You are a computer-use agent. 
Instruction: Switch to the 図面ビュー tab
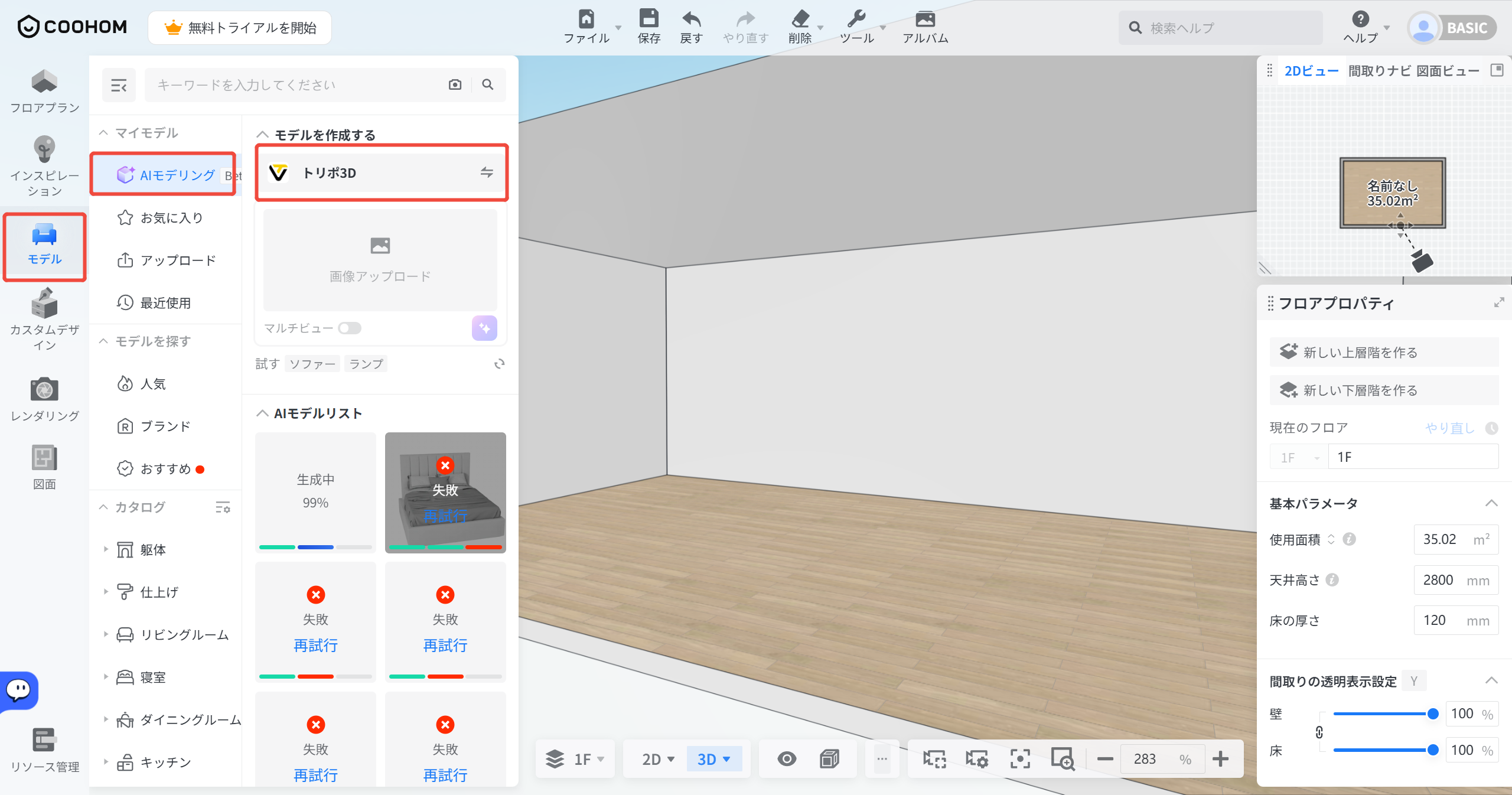point(1448,71)
